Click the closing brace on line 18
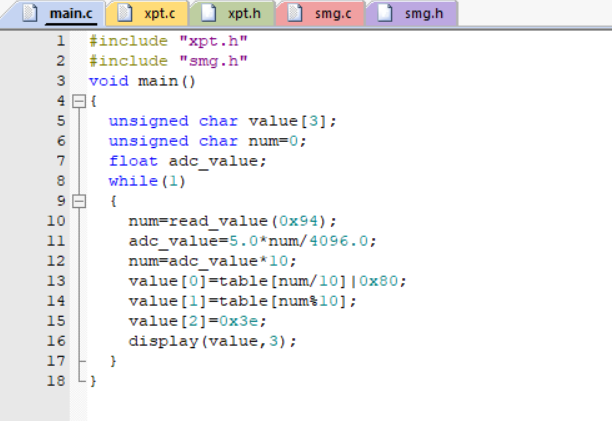Image resolution: width=612 pixels, height=421 pixels. [x=93, y=381]
